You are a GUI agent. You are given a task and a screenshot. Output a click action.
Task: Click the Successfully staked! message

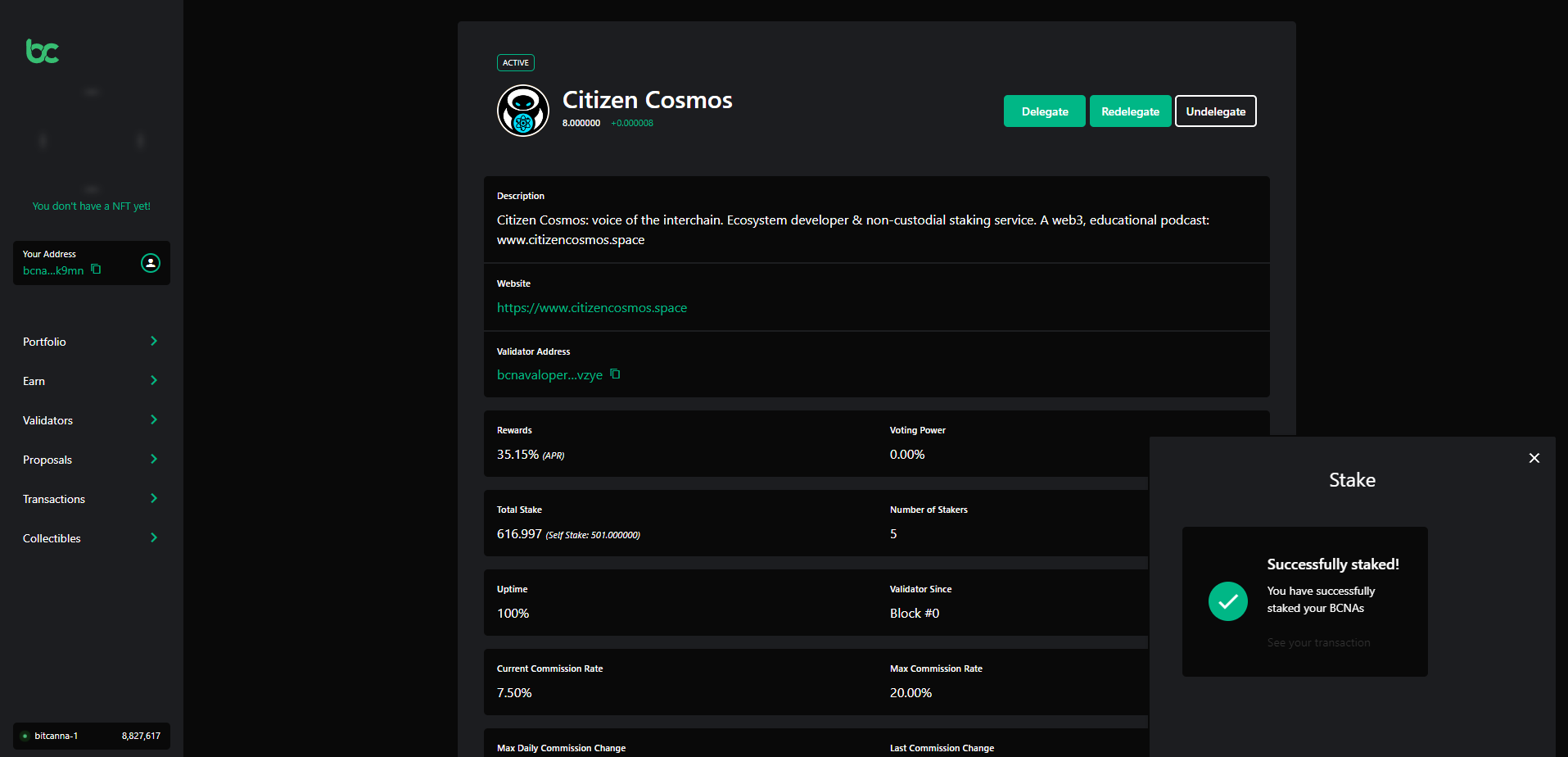(1333, 564)
